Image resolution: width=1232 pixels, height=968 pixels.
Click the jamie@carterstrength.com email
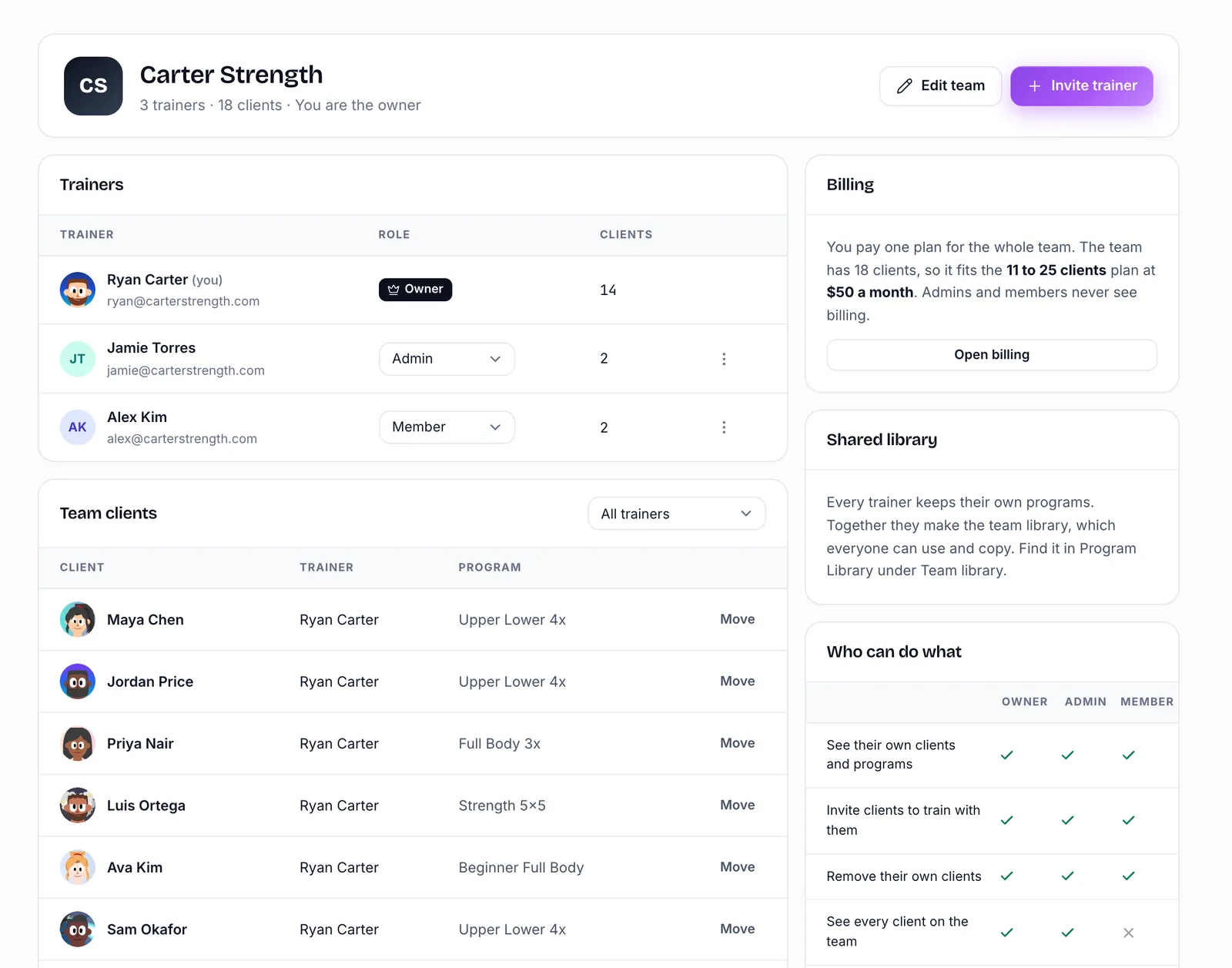[186, 370]
